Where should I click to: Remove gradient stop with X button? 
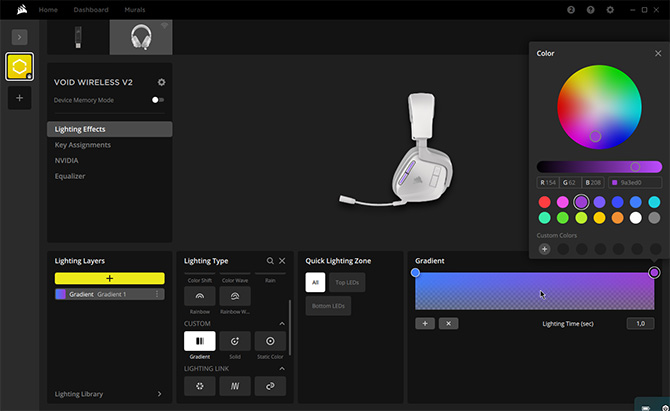(x=448, y=323)
